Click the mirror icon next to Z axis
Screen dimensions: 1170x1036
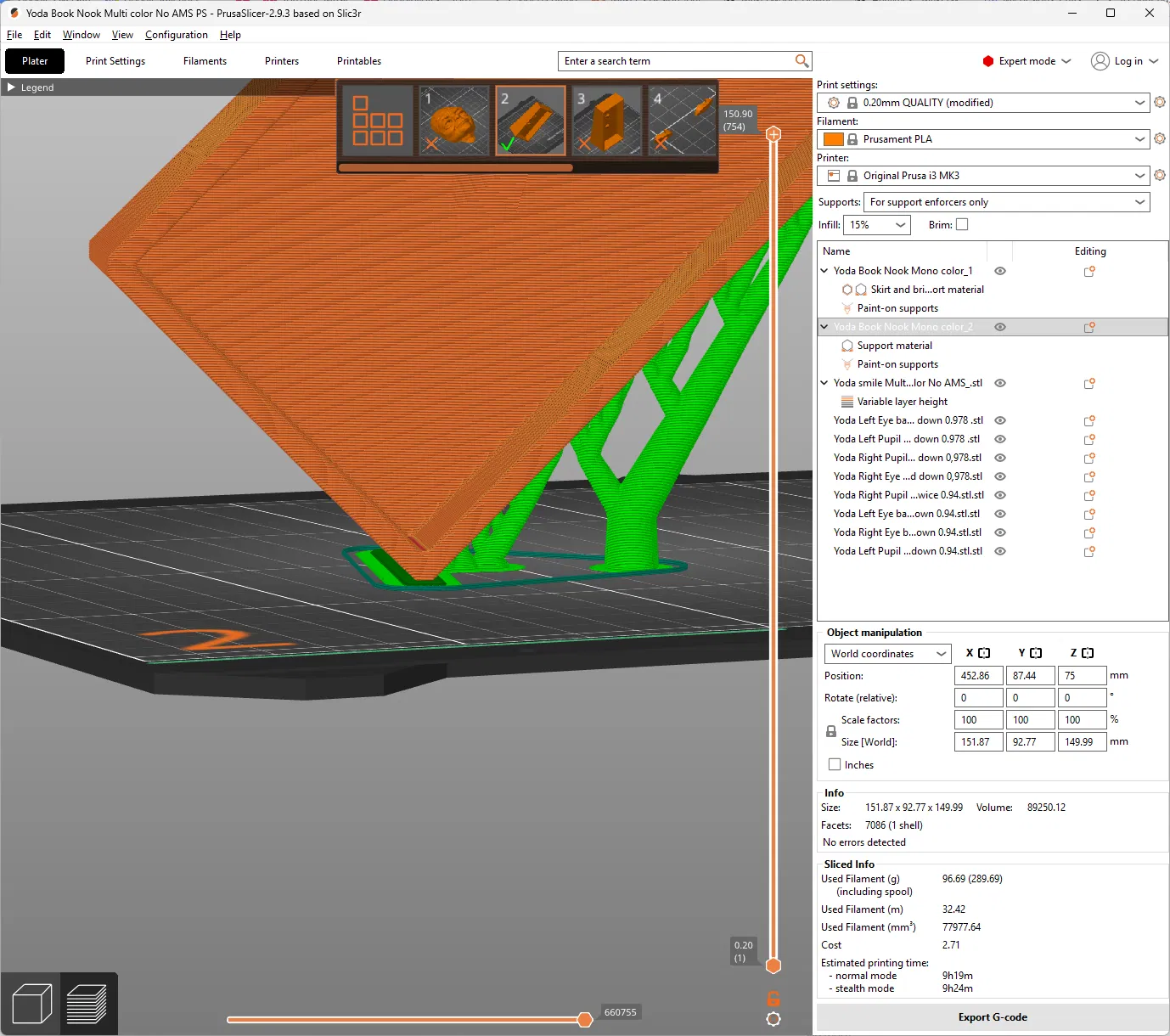[x=1088, y=653]
